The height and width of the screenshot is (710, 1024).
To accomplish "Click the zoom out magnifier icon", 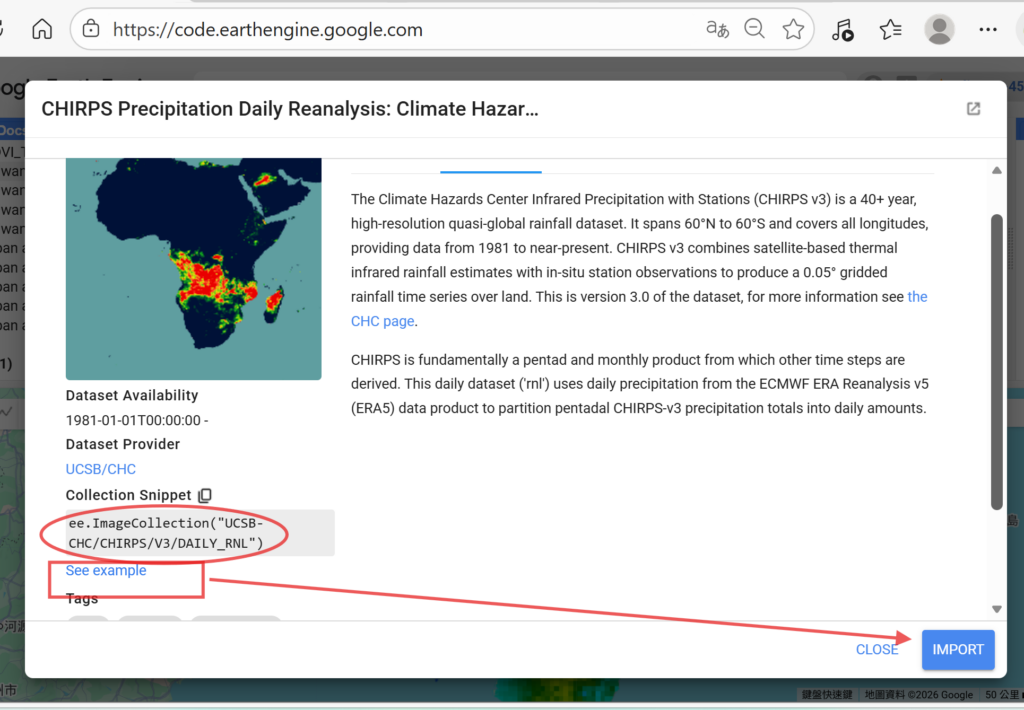I will (x=755, y=29).
